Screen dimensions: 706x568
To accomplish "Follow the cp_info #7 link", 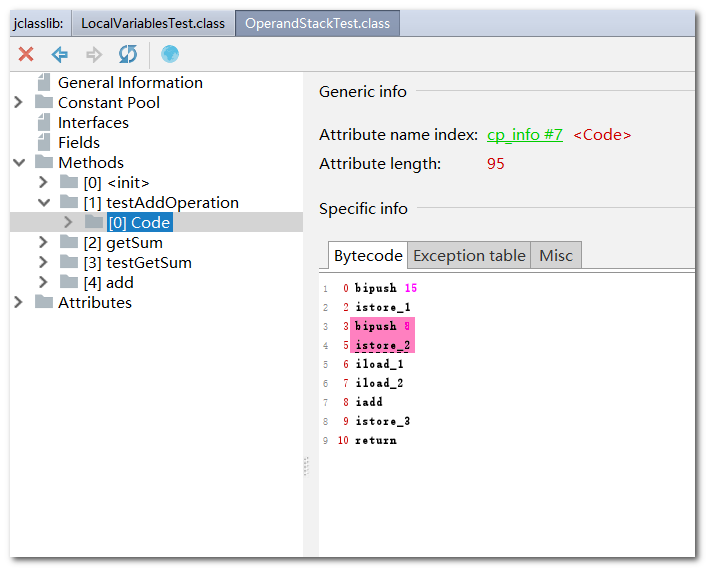I will pyautogui.click(x=525, y=135).
